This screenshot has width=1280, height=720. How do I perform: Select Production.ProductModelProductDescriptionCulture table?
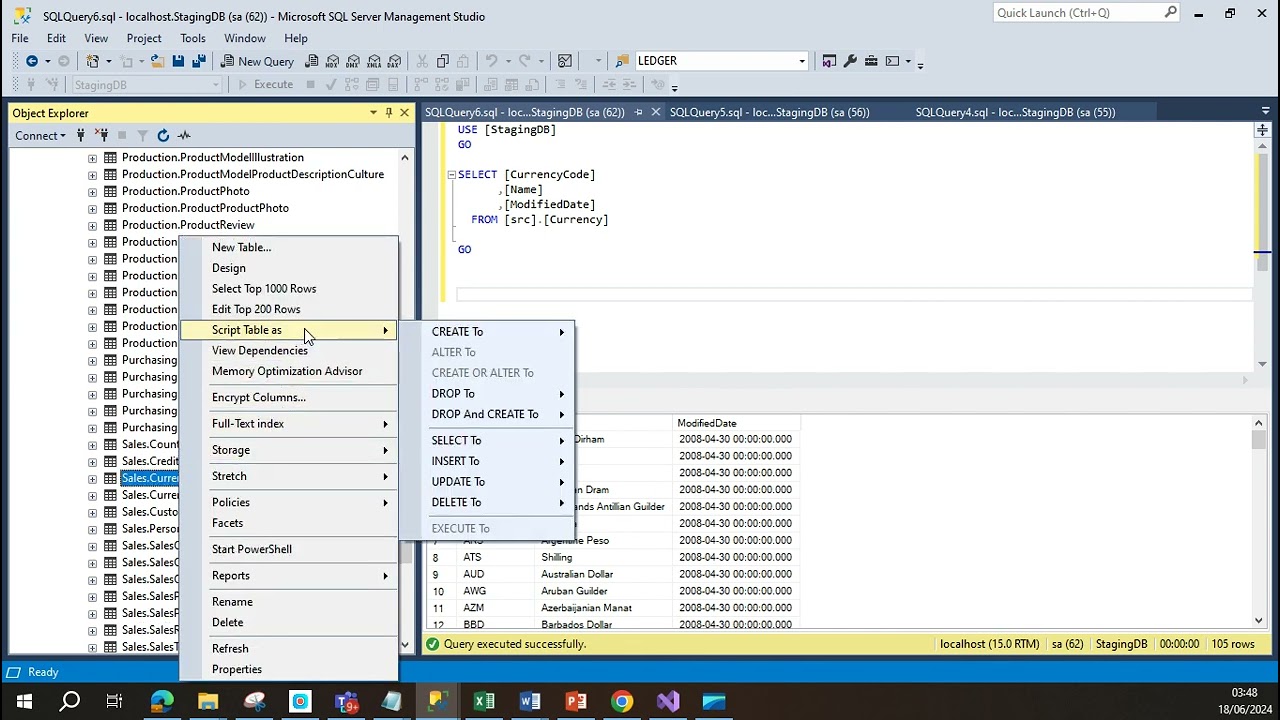click(x=253, y=175)
